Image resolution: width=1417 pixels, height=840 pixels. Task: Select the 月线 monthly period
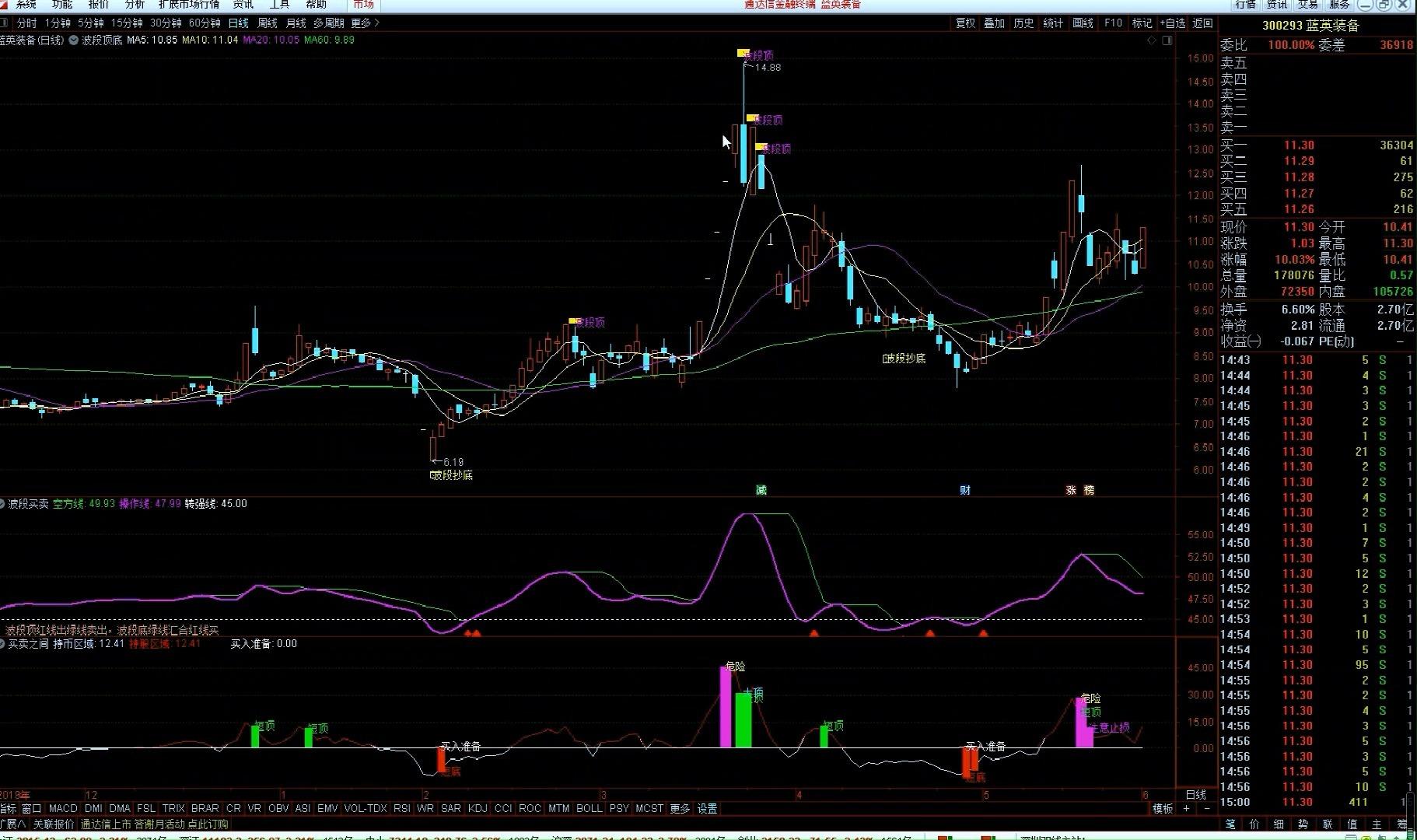pos(296,23)
